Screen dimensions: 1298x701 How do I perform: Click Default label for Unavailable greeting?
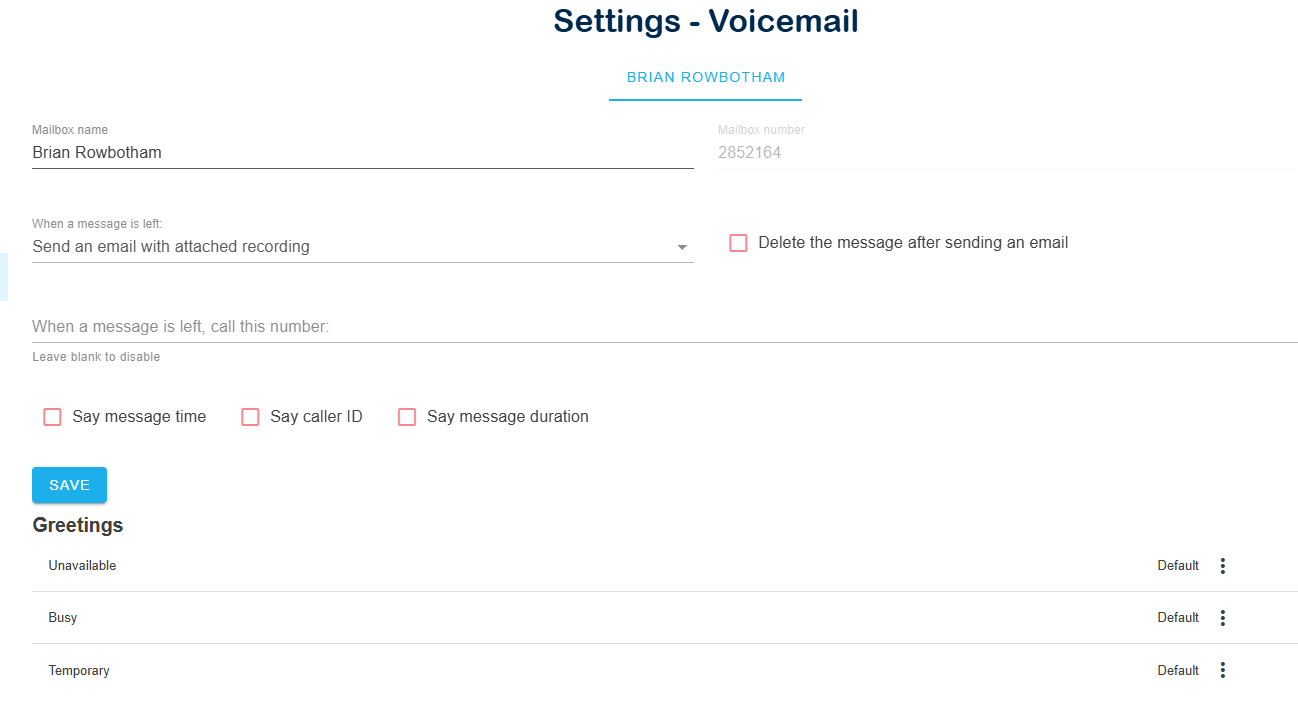[x=1178, y=566]
